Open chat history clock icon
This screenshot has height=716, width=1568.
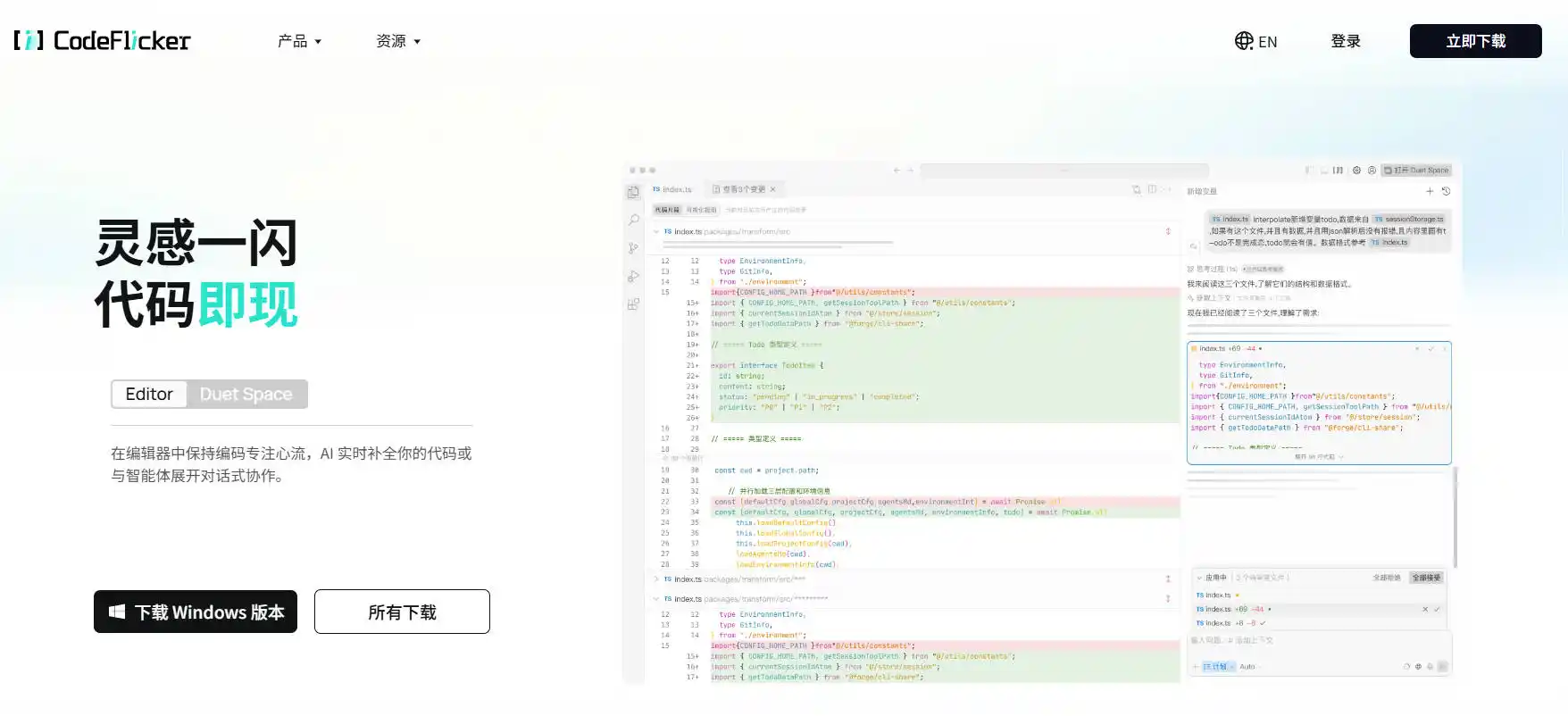[x=1446, y=191]
